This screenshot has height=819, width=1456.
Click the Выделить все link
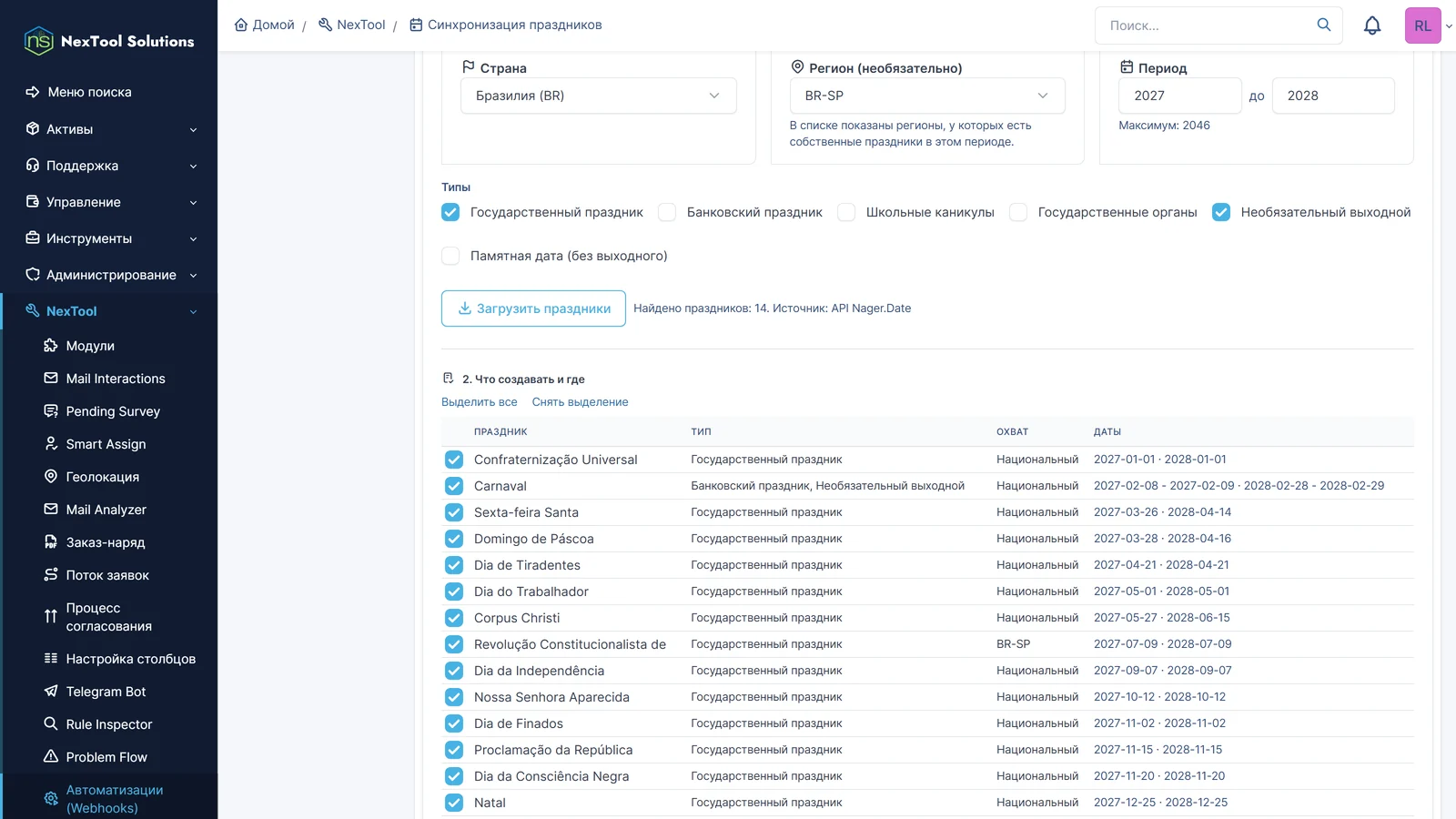tap(480, 402)
